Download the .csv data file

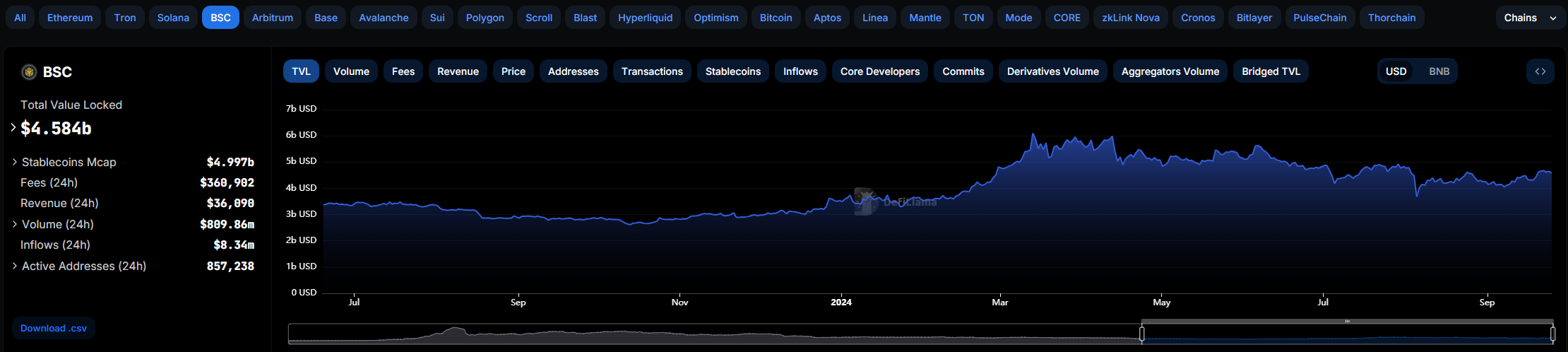[x=54, y=328]
